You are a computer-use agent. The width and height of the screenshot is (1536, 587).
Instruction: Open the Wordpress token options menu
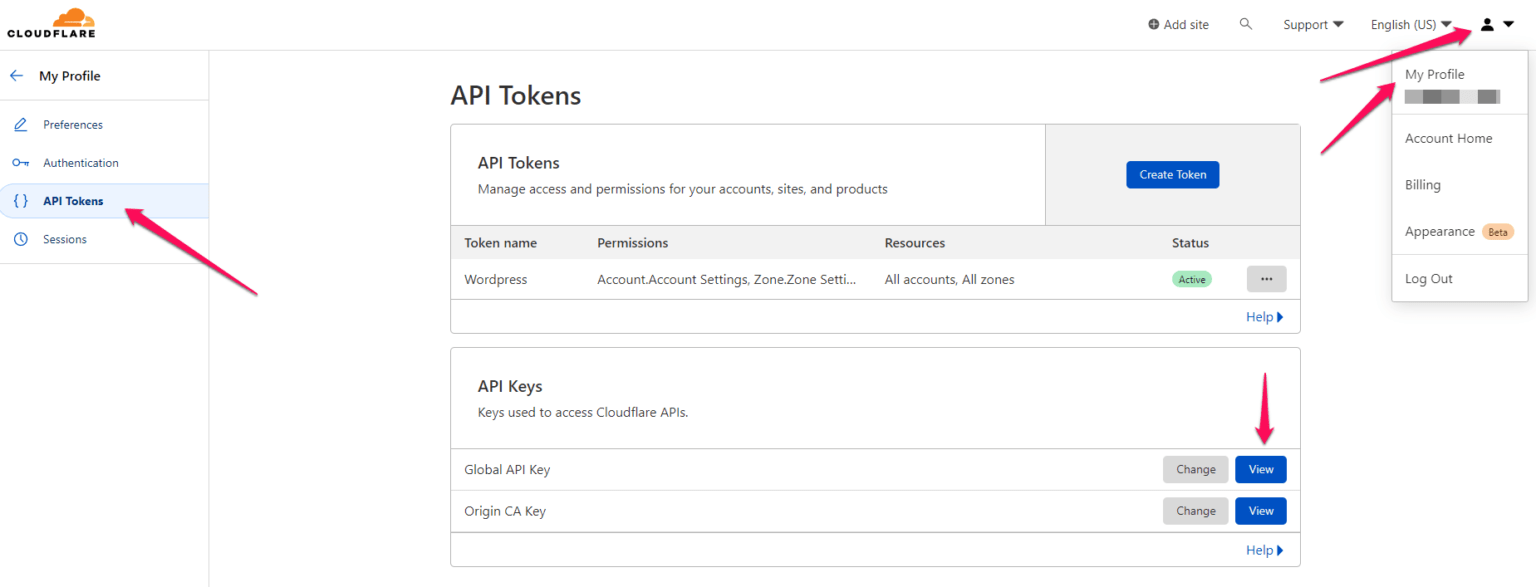pos(1266,279)
